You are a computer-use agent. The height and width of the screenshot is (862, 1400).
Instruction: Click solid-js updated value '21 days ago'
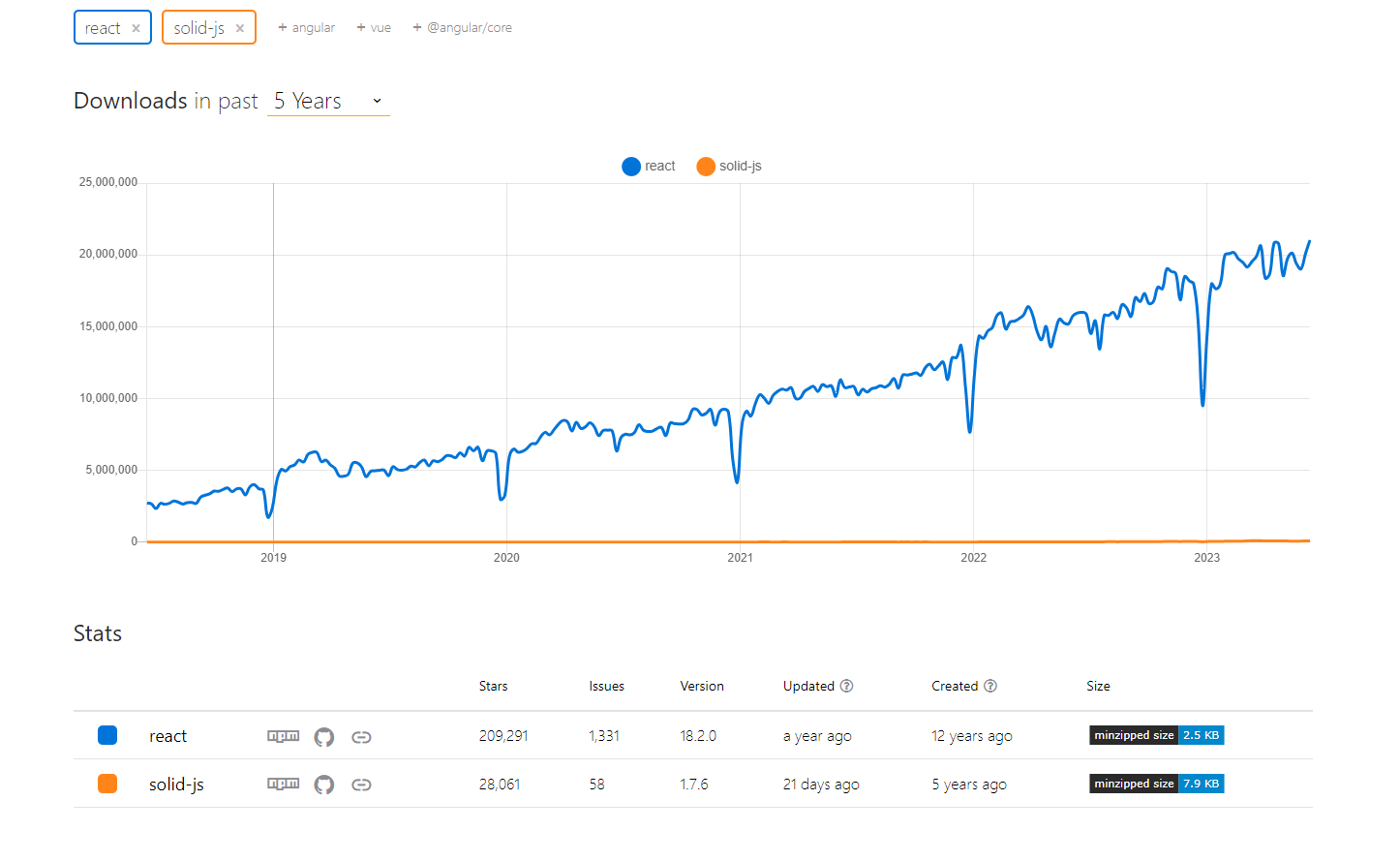pyautogui.click(x=821, y=785)
